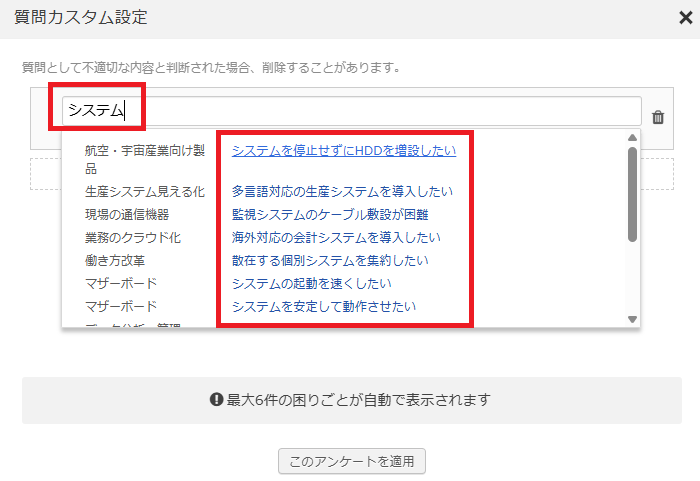This screenshot has height=481, width=700.
Task: Click 現場の通信機器 category label
Action: click(127, 214)
